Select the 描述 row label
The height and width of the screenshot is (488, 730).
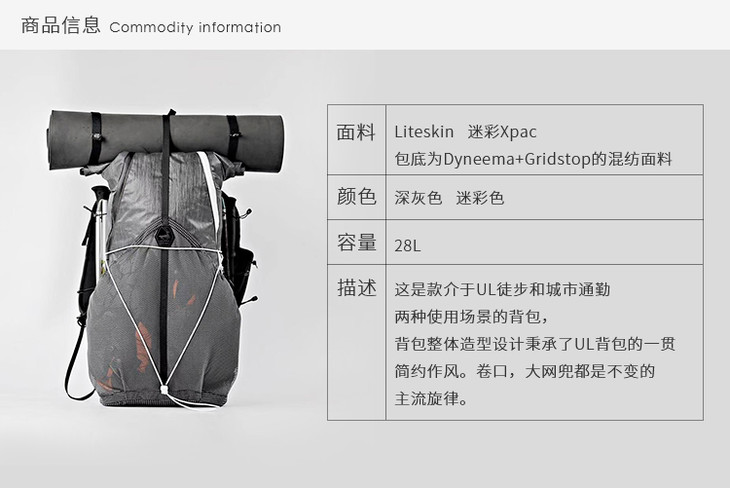pos(356,287)
